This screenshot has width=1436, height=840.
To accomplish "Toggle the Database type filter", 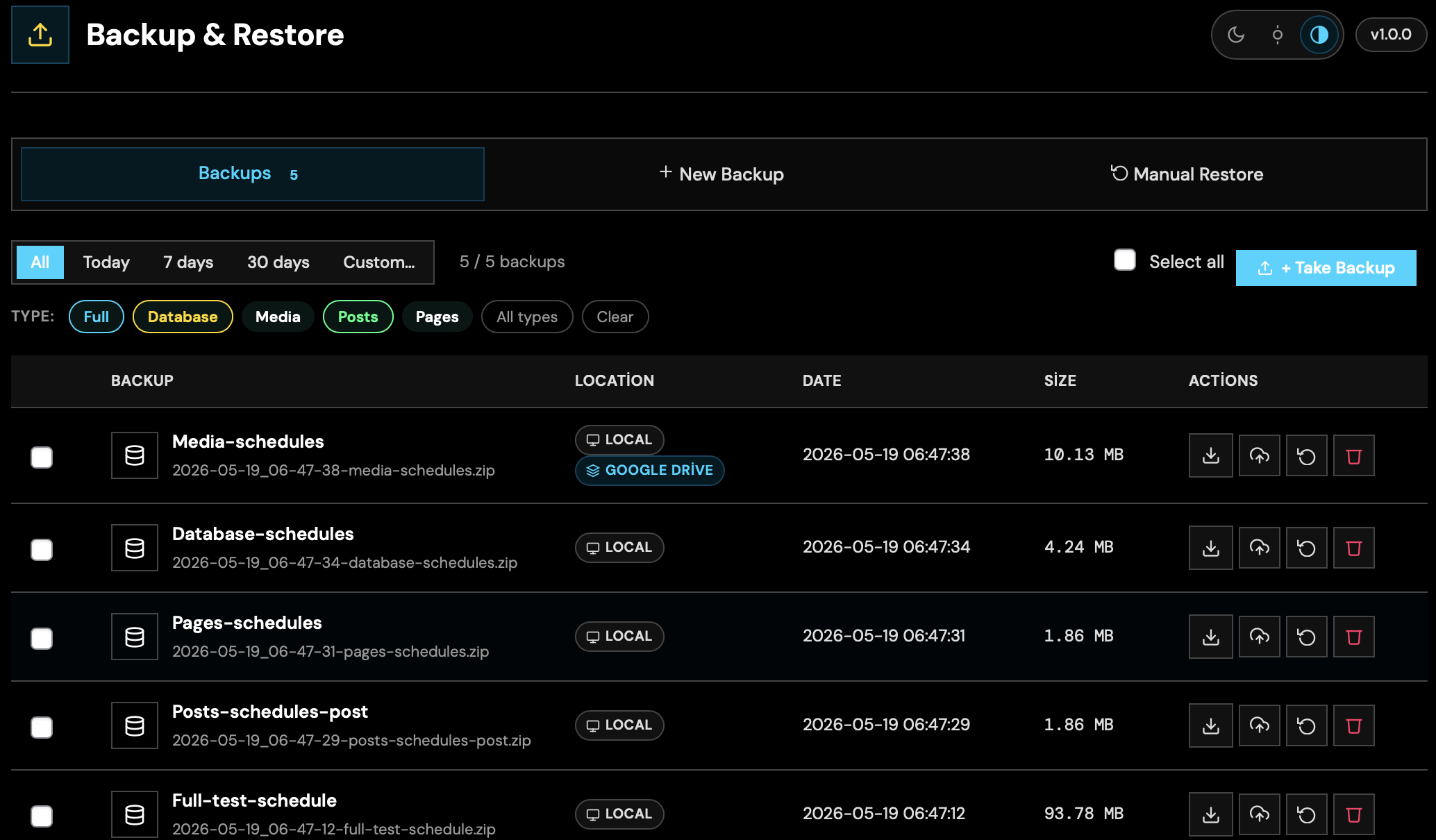I will [x=183, y=317].
